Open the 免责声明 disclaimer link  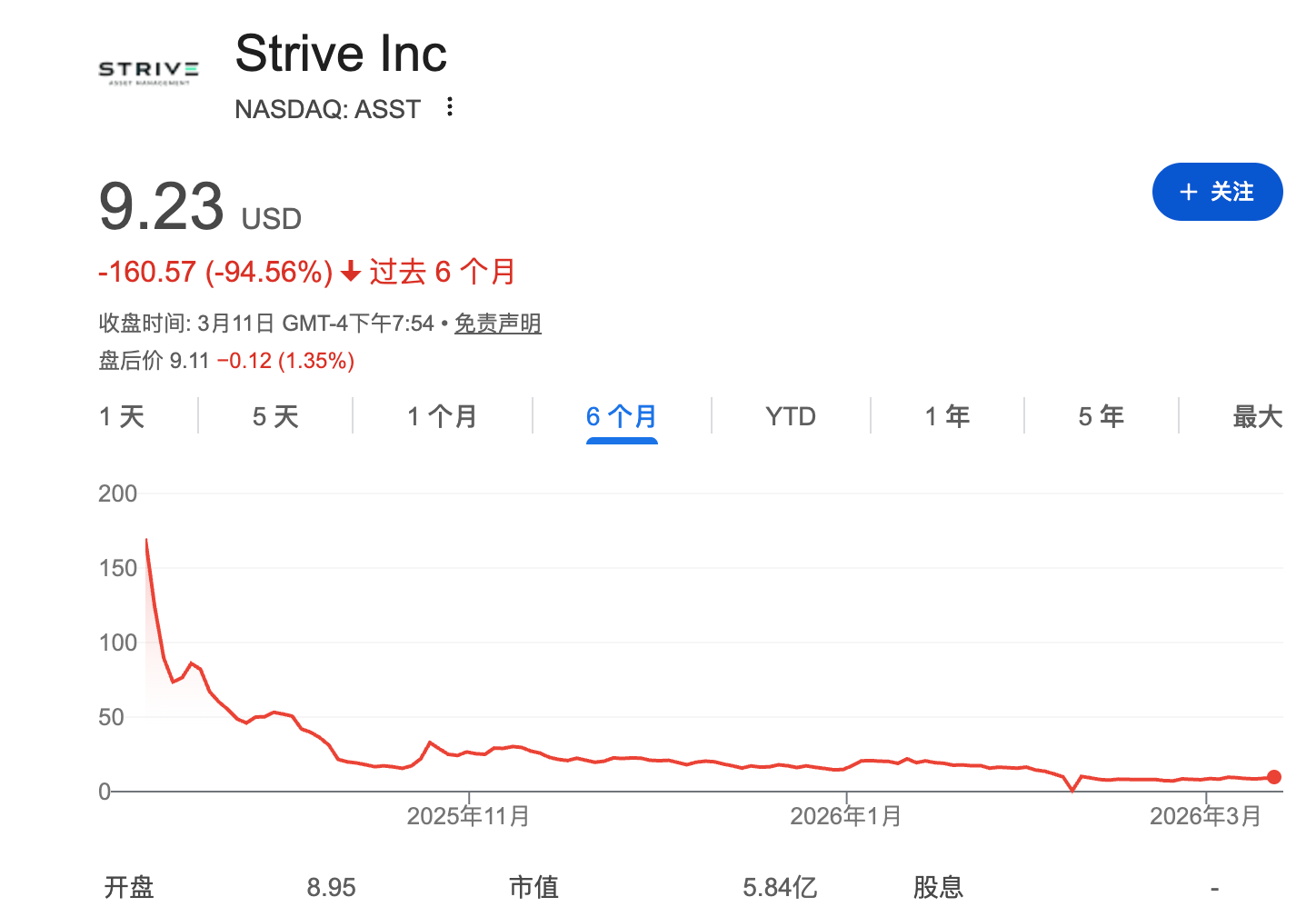coord(497,323)
